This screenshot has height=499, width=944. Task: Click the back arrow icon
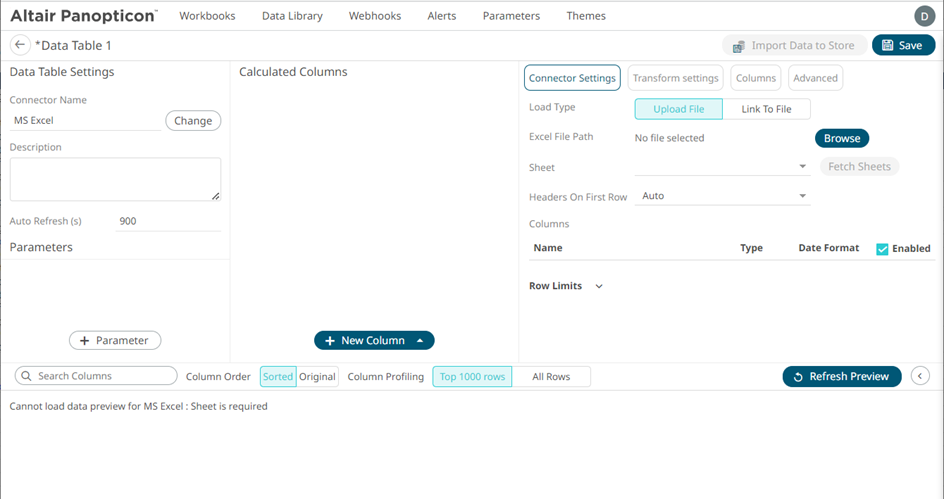[x=20, y=45]
